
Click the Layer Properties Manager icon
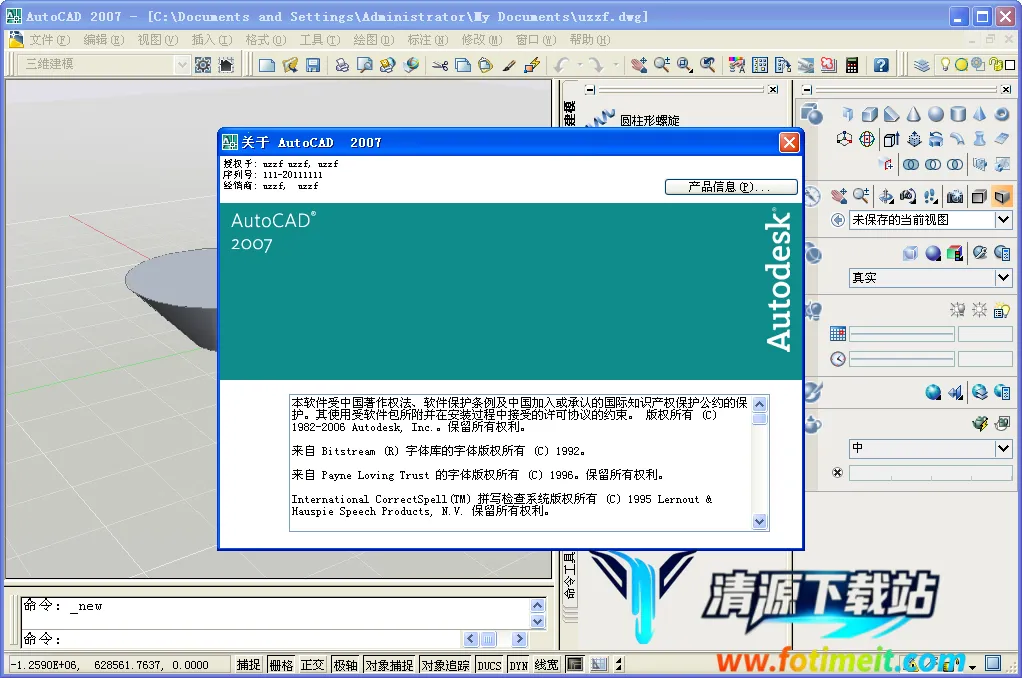point(922,65)
